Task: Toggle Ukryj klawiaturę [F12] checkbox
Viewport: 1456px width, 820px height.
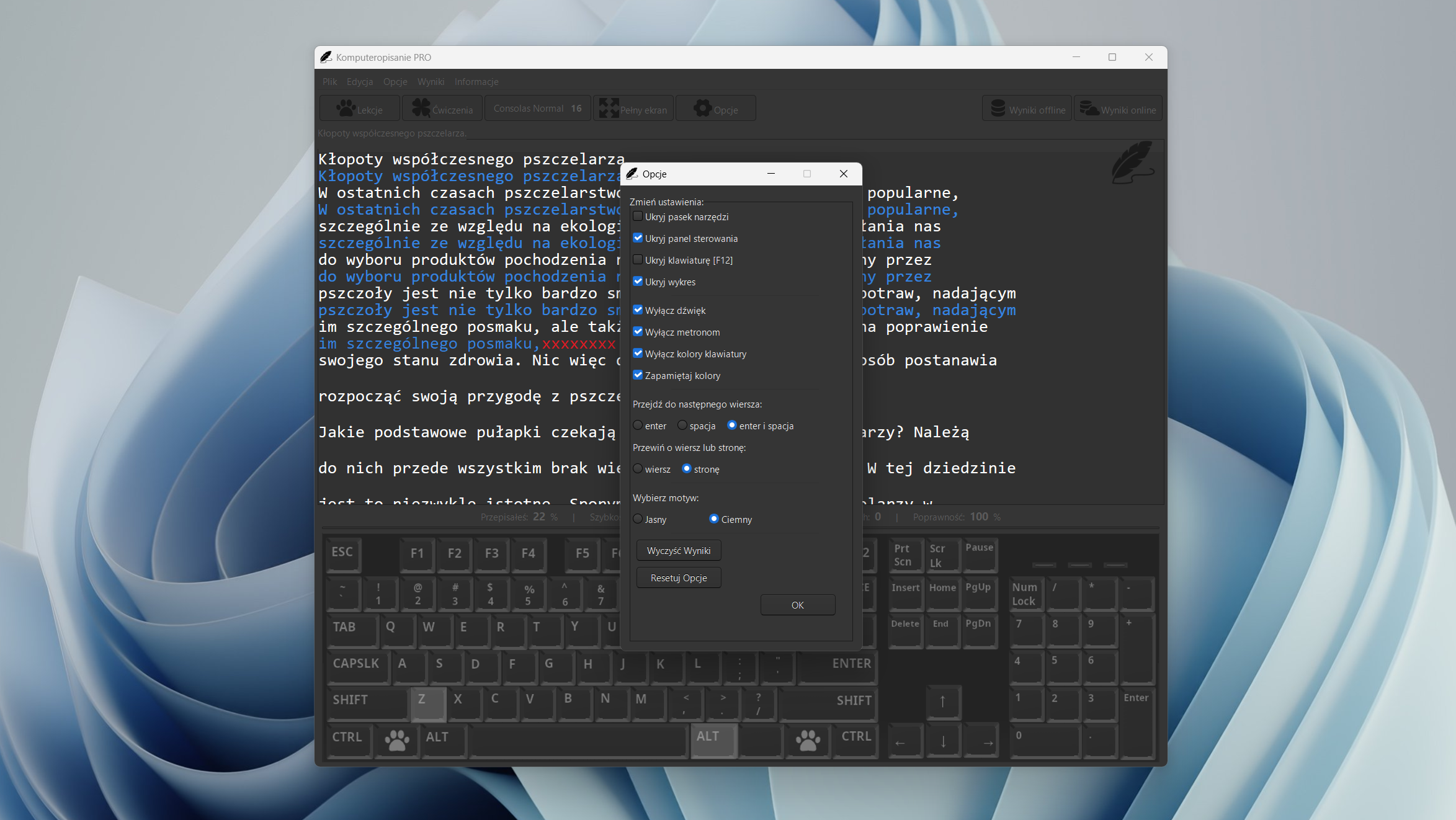Action: pos(638,260)
